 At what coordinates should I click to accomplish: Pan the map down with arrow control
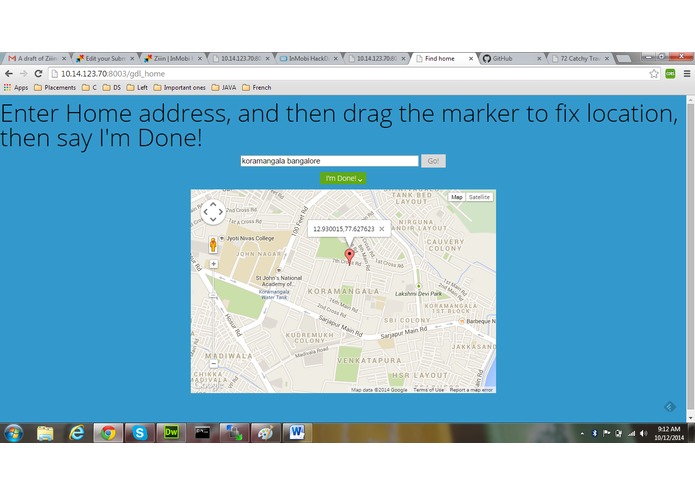[213, 219]
